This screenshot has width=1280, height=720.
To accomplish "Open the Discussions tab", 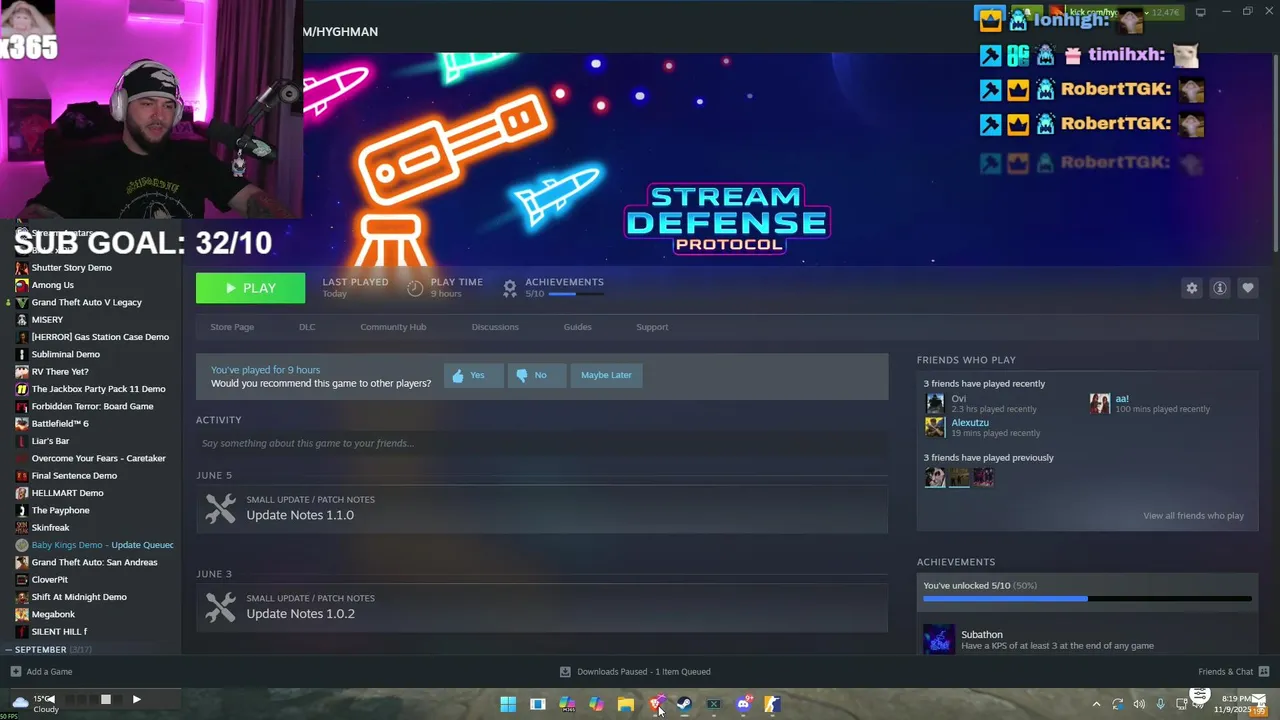I will coord(495,327).
